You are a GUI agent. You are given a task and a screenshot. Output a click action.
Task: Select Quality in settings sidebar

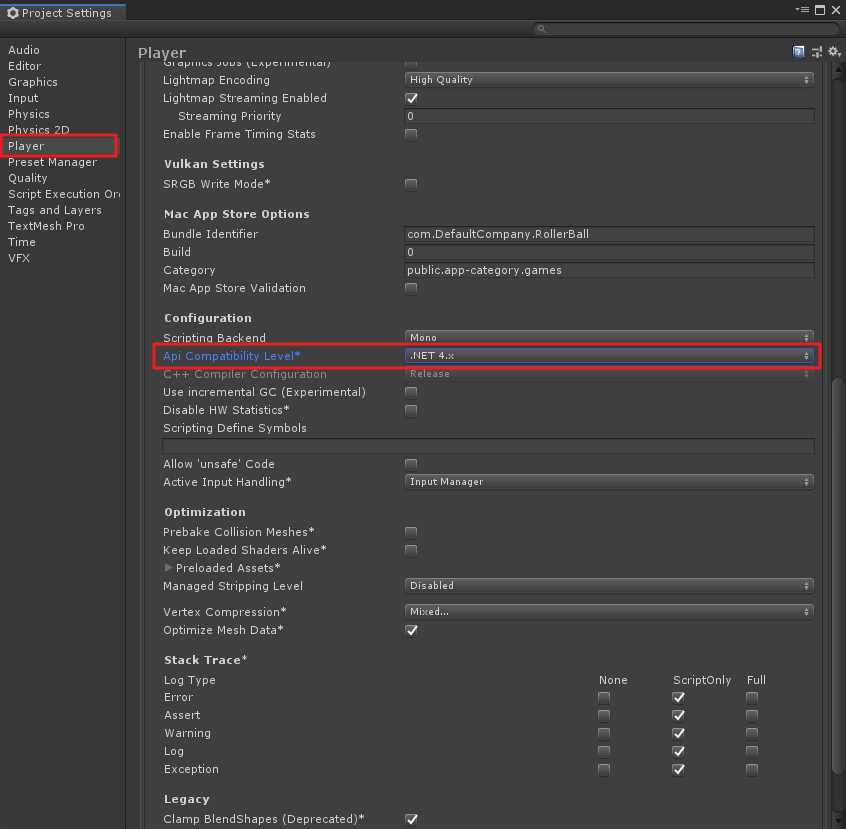(x=28, y=178)
